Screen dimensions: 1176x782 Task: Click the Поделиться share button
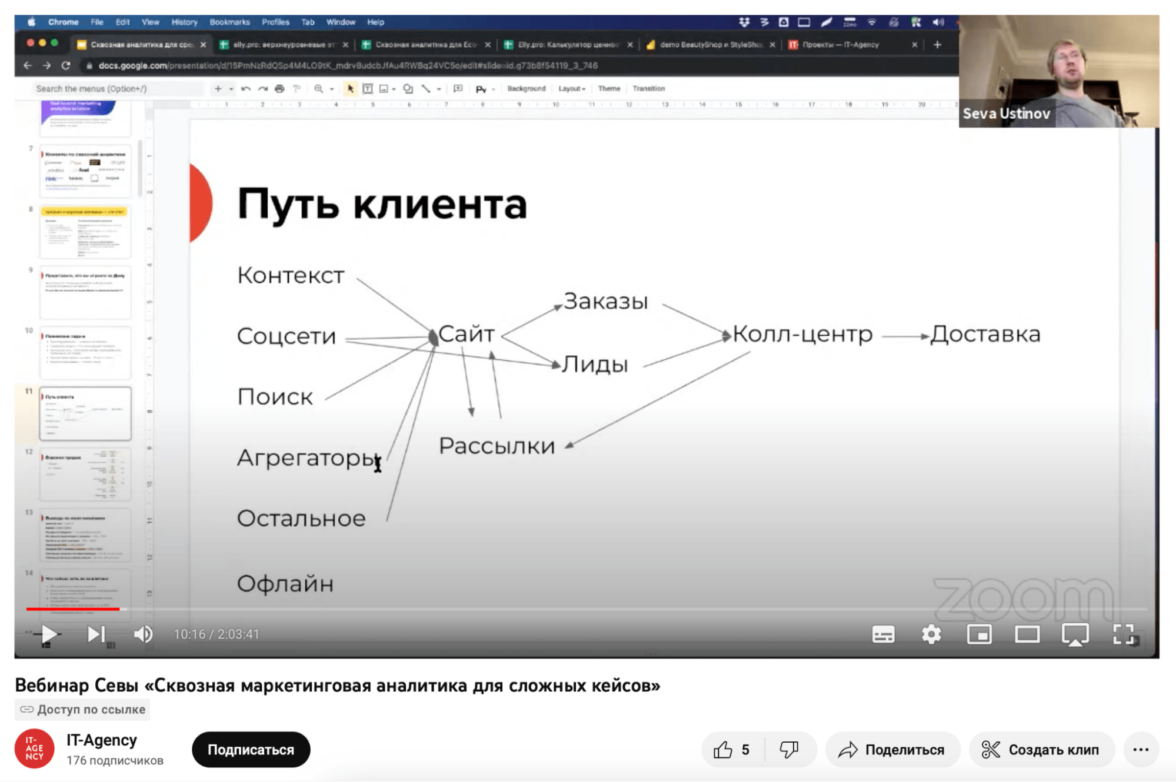click(892, 750)
